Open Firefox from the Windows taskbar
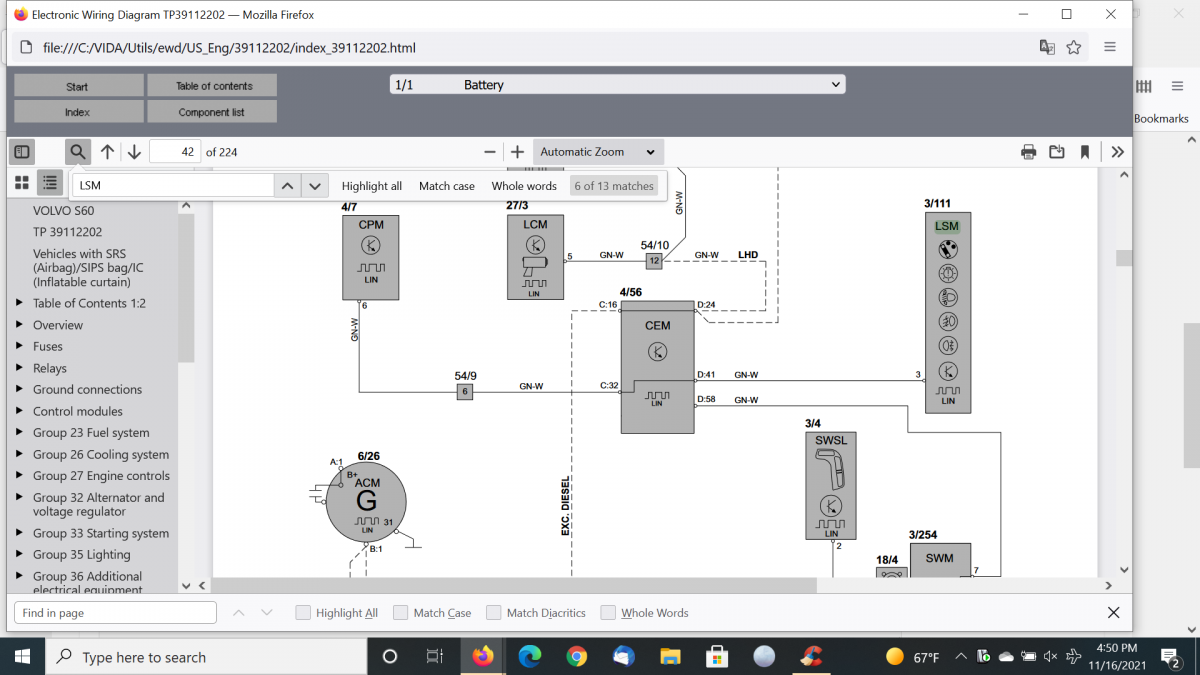This screenshot has height=675, width=1200. [483, 657]
